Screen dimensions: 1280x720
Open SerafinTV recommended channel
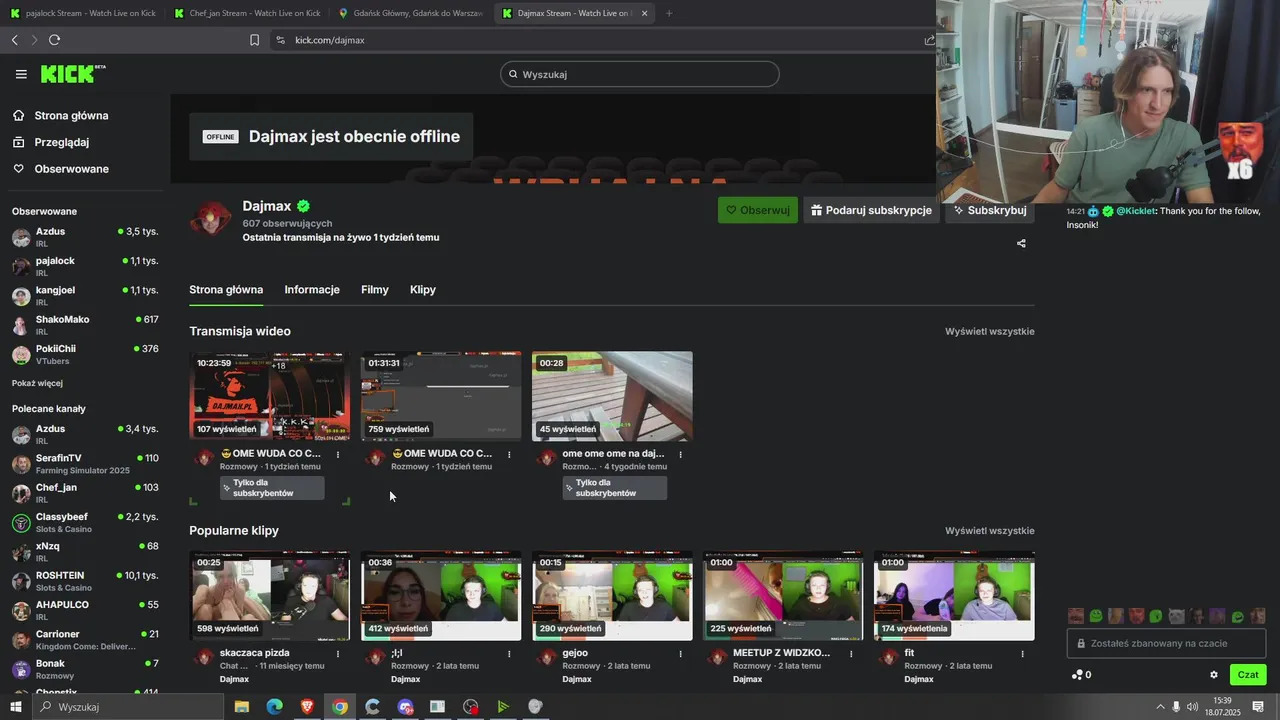85,463
